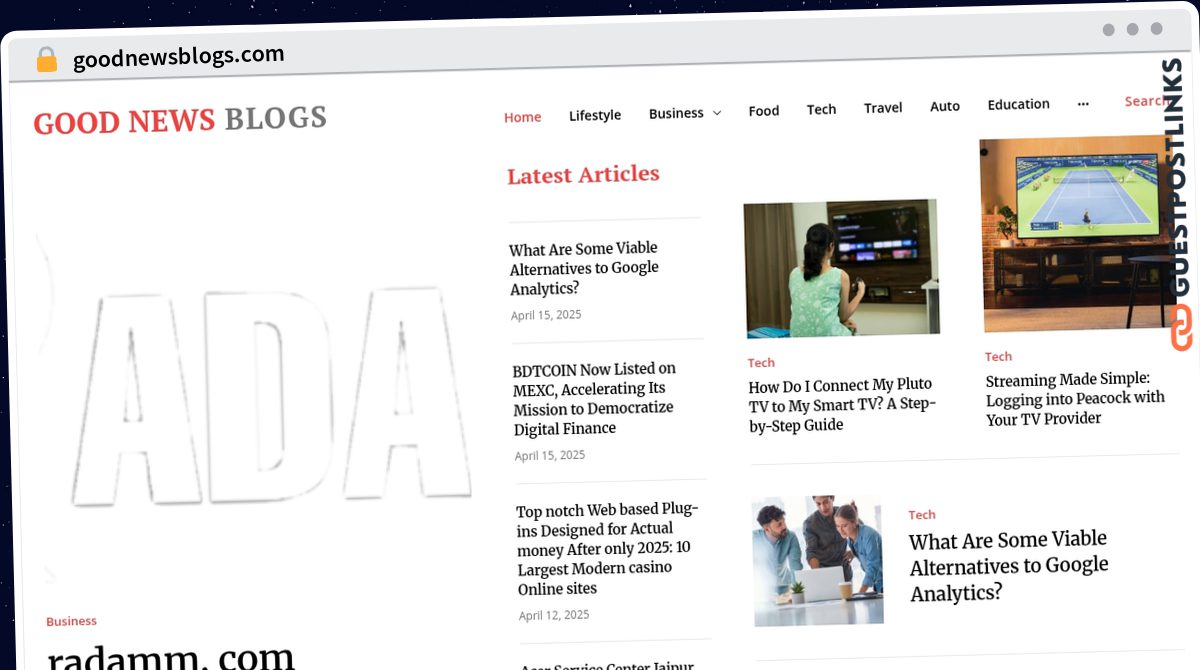
Task: Open the Tech navigation item
Action: (x=821, y=109)
